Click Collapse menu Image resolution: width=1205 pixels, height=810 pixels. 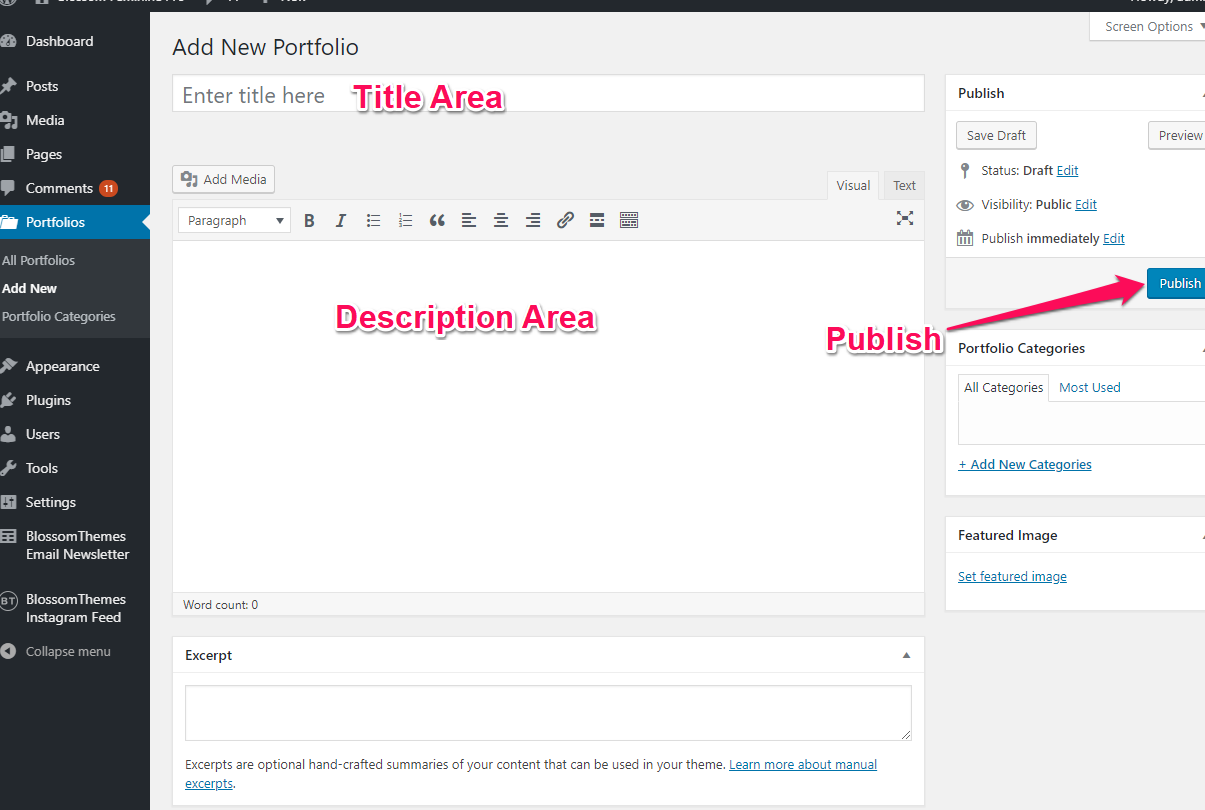(68, 651)
